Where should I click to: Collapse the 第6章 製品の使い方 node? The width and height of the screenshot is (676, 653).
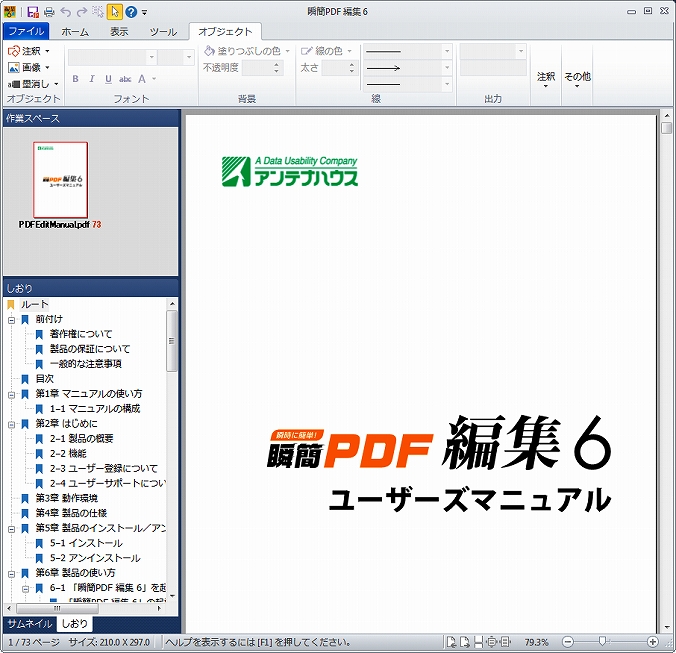[12, 573]
